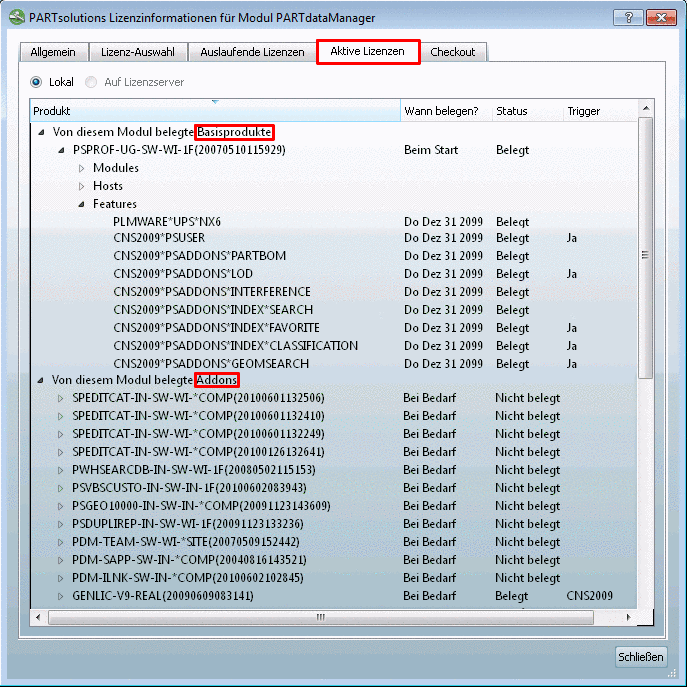This screenshot has width=687, height=687.
Task: Select the CNS2009*PSADDONS*INDEX*FAVORITE row
Action: pos(333,328)
